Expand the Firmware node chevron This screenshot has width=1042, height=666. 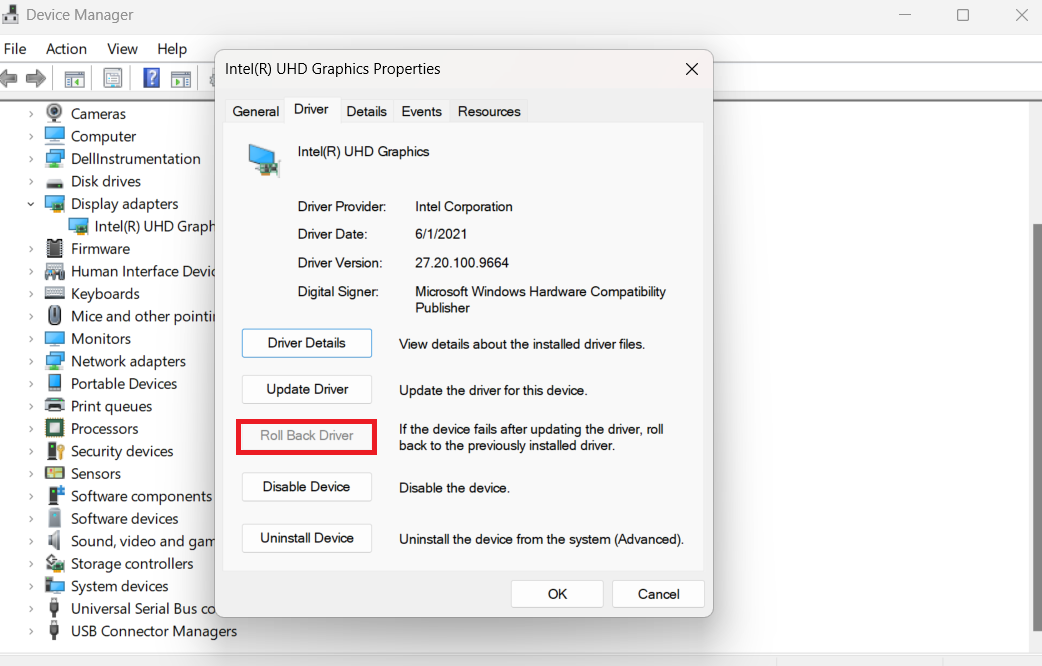(31, 249)
